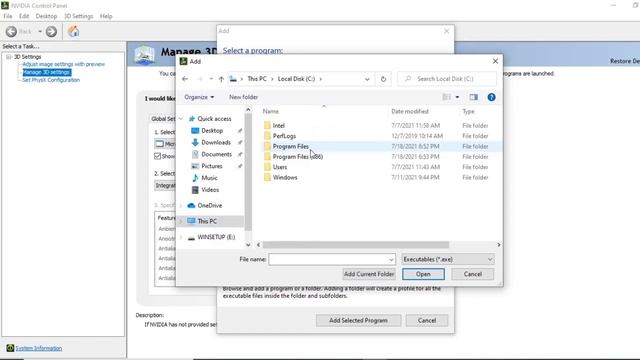Open the Home icon in NVIDIA toolbar
The width and height of the screenshot is (640, 360).
click(x=73, y=31)
